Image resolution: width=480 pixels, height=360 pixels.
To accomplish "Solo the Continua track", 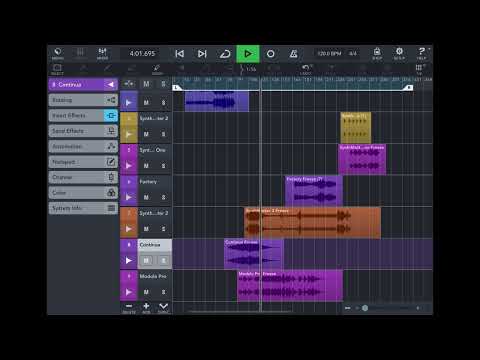I will coord(163,260).
